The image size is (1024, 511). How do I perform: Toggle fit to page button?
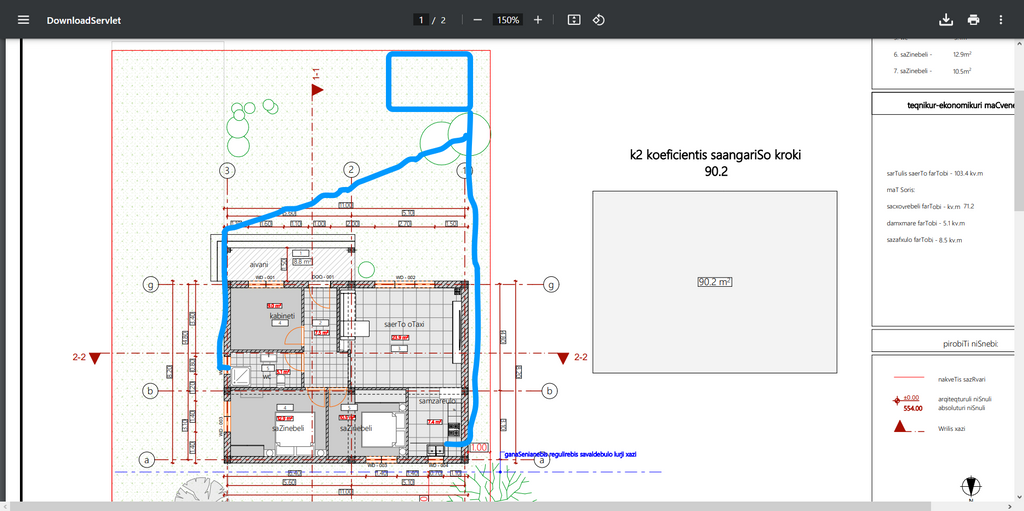(574, 20)
